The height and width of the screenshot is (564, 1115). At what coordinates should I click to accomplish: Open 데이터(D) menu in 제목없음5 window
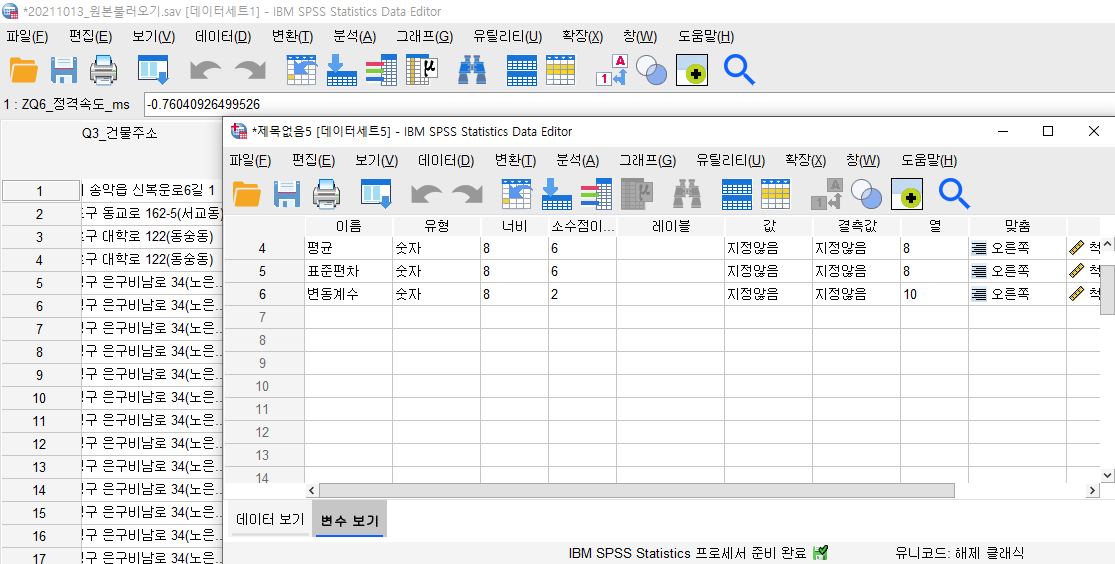[446, 160]
